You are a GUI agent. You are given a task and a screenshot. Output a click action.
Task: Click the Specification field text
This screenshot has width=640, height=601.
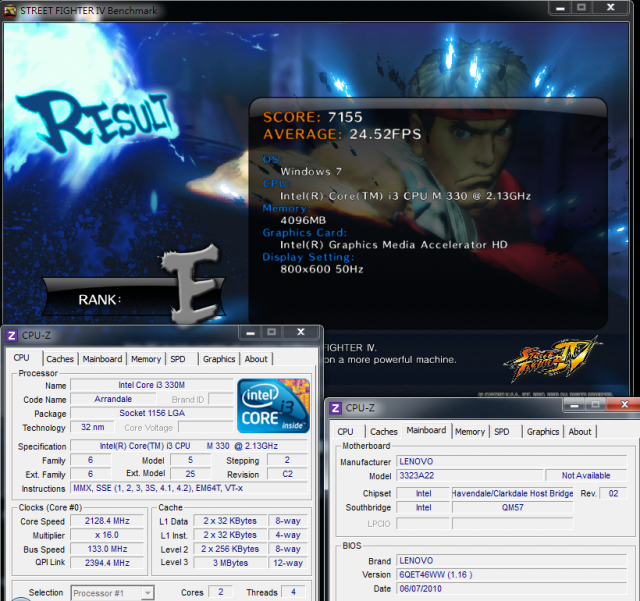189,446
